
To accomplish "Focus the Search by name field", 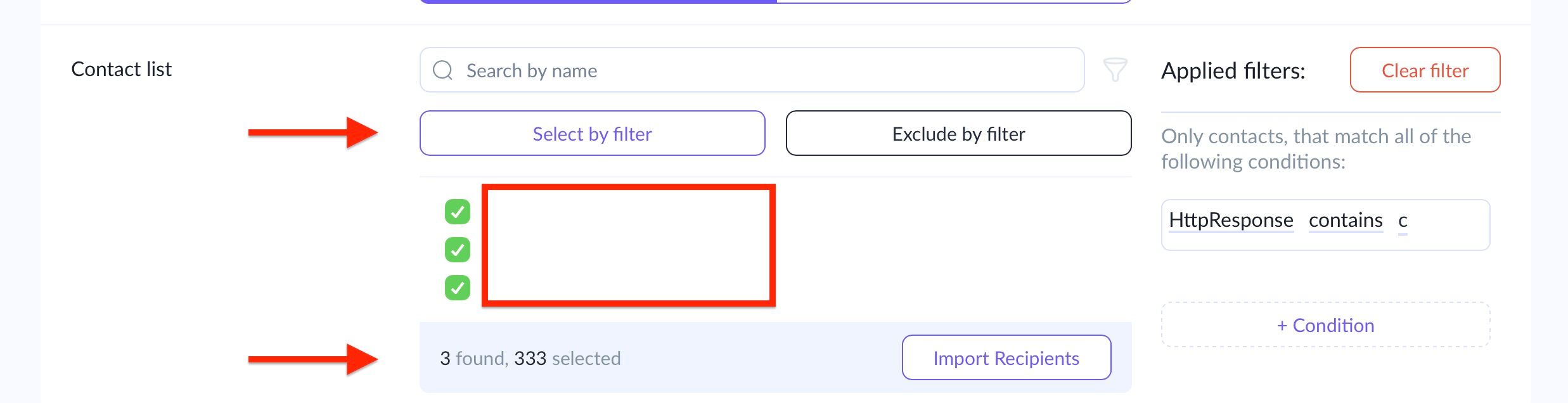I will [x=761, y=70].
